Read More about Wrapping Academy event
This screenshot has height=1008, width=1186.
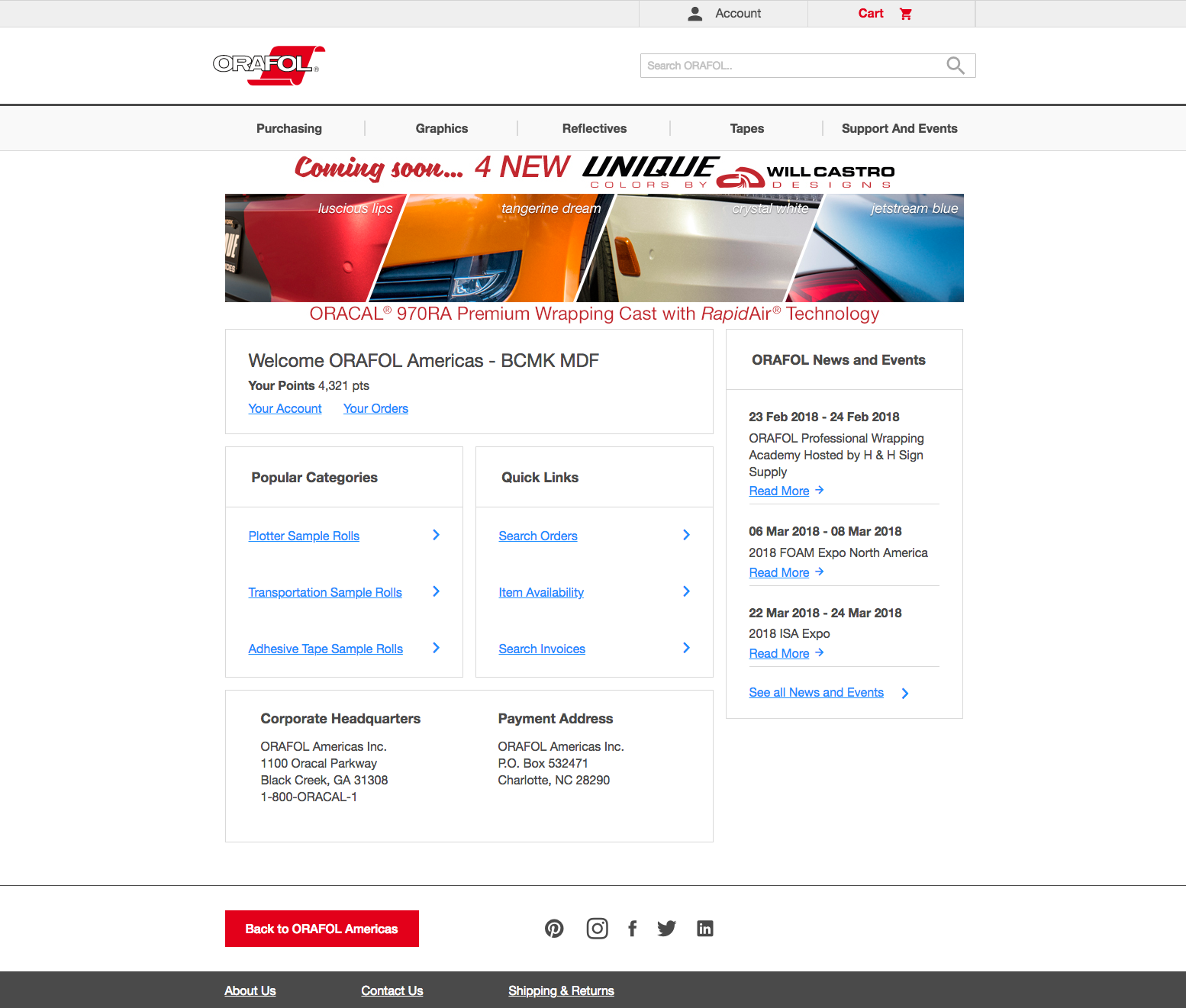point(779,491)
